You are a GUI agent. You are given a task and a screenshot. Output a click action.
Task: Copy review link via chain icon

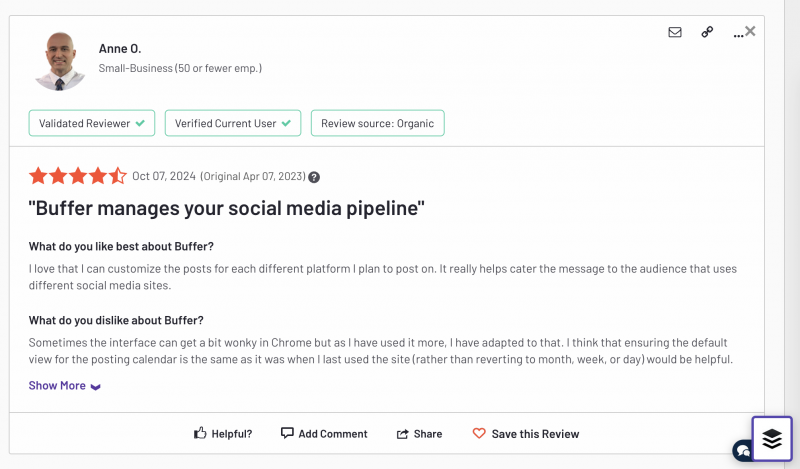click(707, 32)
